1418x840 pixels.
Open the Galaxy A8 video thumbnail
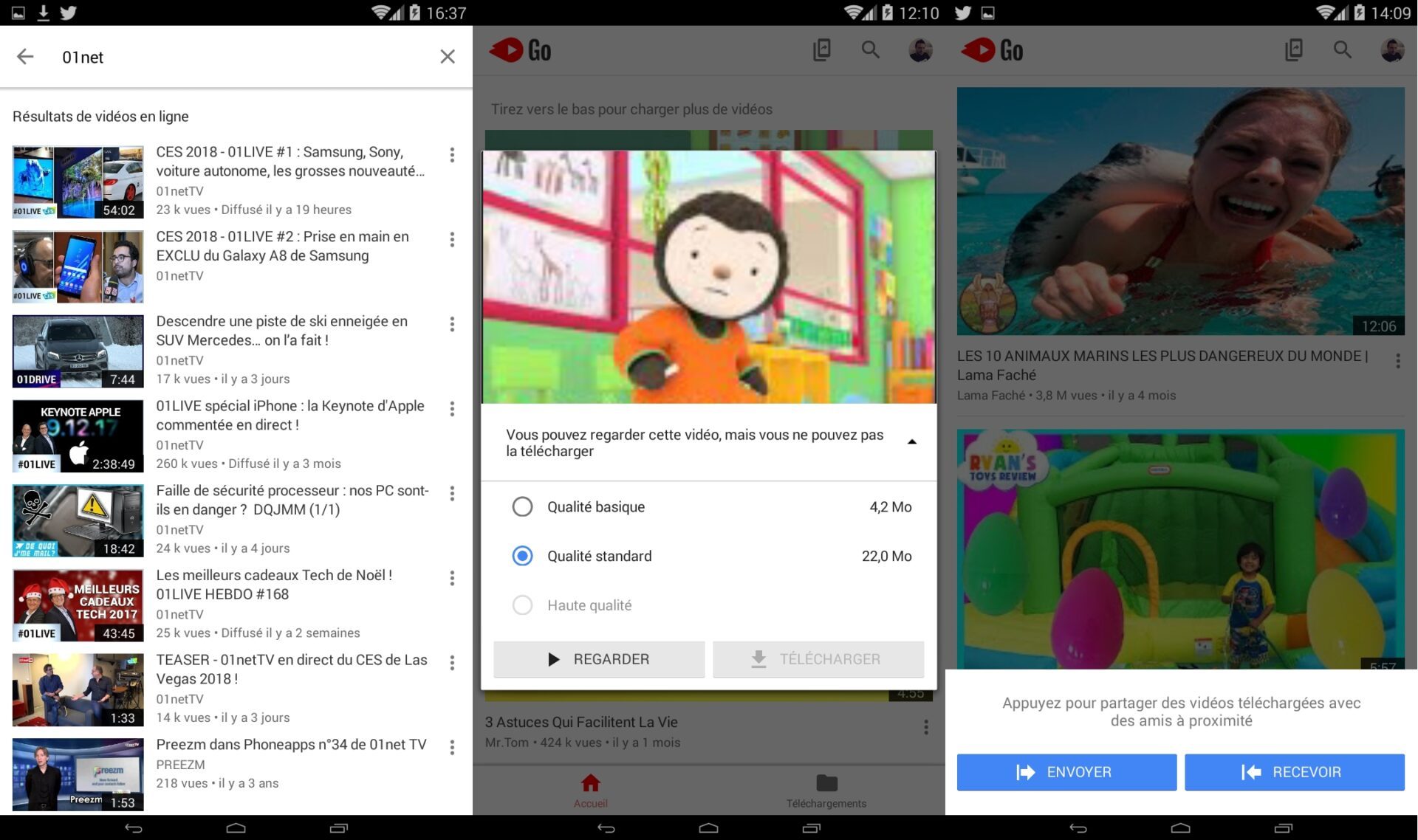78,266
